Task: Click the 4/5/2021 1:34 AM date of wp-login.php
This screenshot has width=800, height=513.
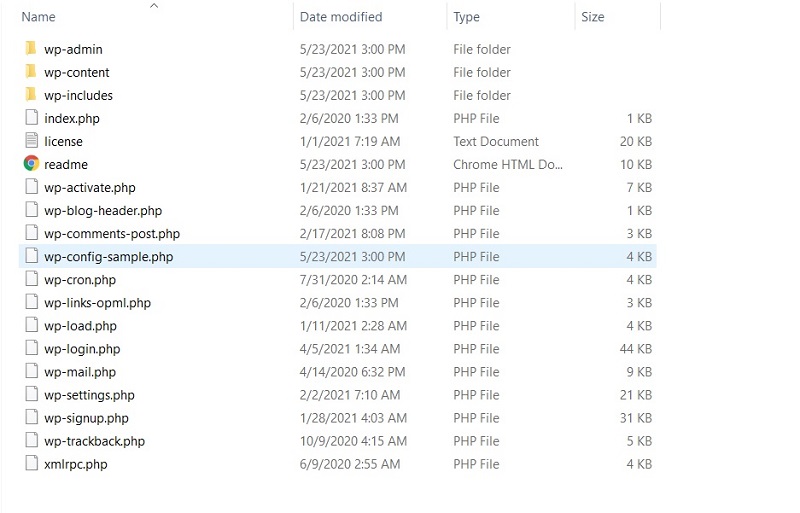Action: 350,349
